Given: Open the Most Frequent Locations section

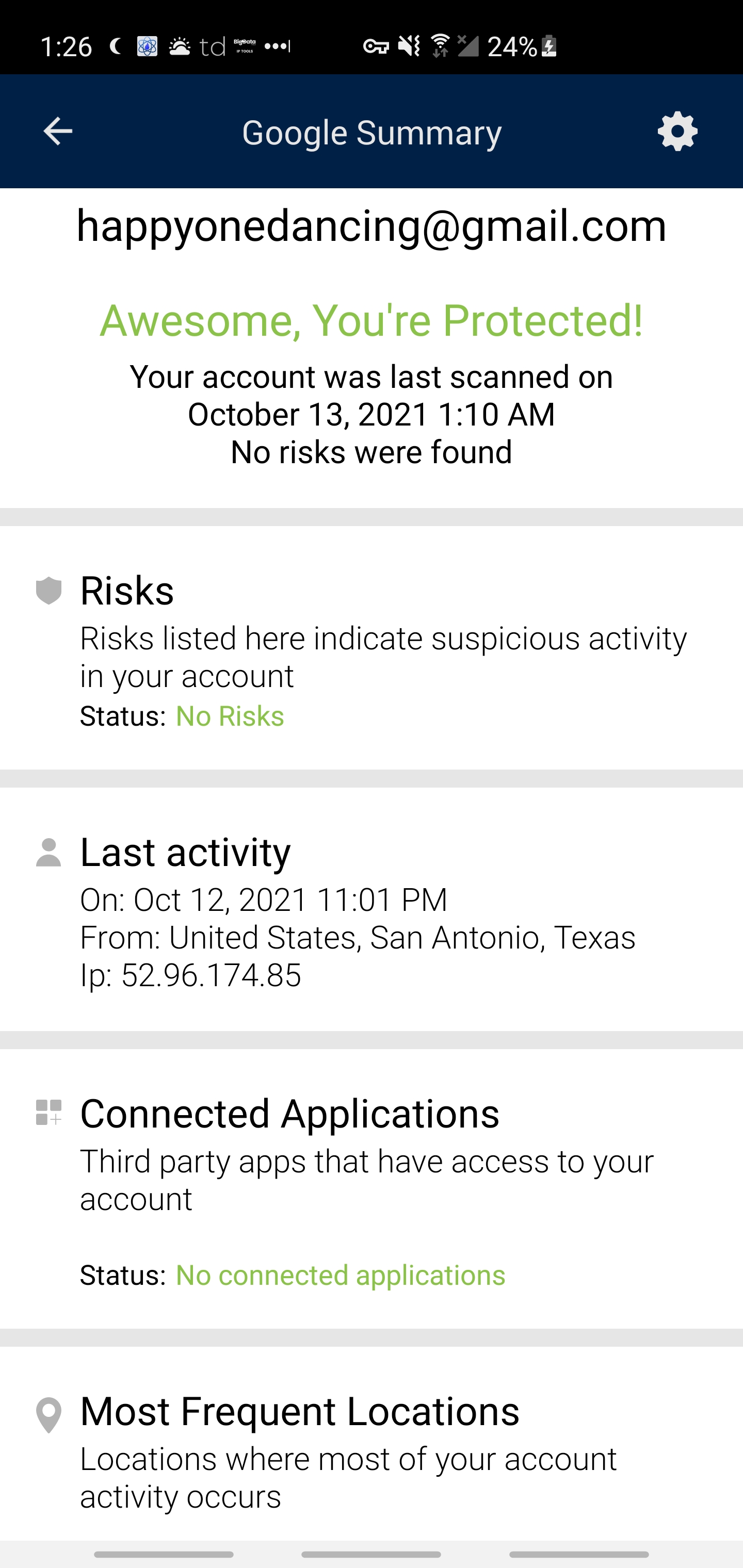Looking at the screenshot, I should pos(300,1411).
